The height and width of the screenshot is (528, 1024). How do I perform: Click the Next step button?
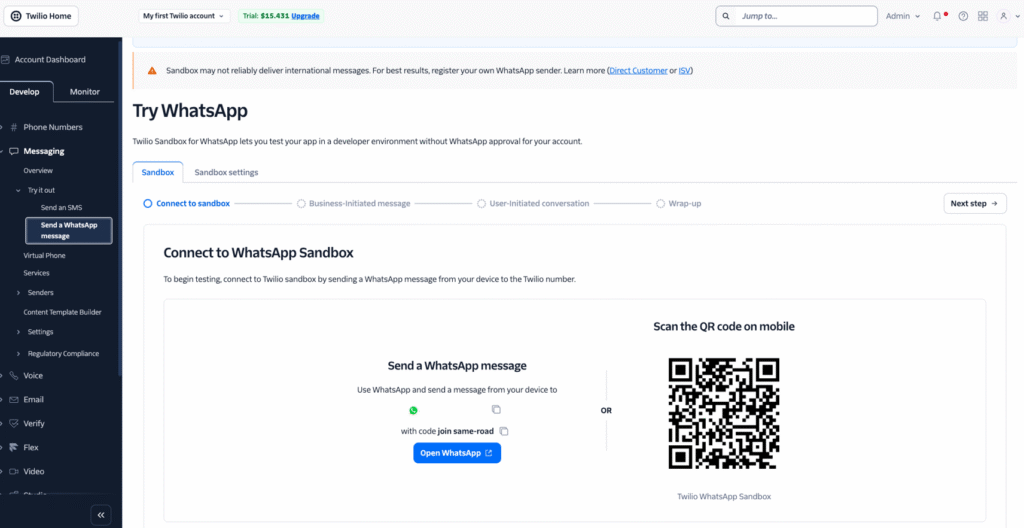point(974,203)
